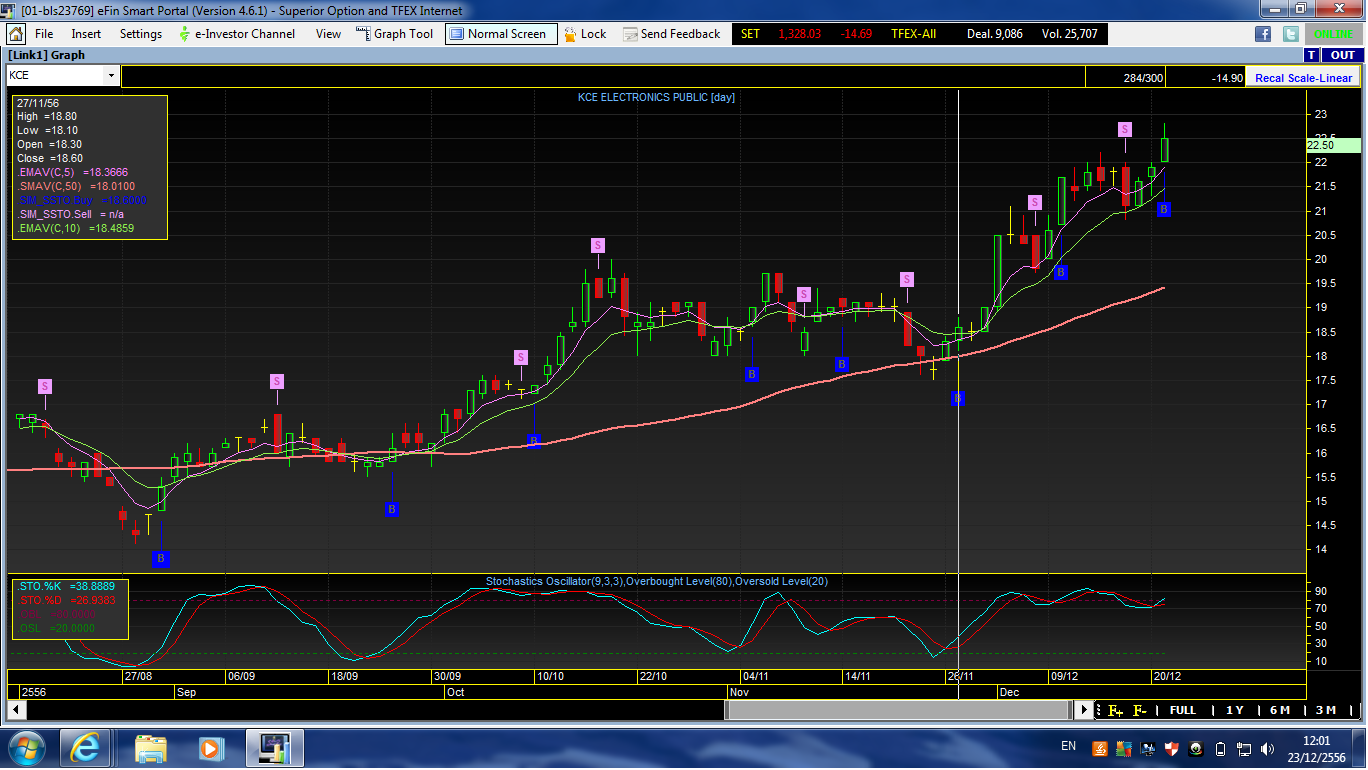Screen dimensions: 1368x770
Task: Click the EN language indicator
Action: click(x=1068, y=746)
